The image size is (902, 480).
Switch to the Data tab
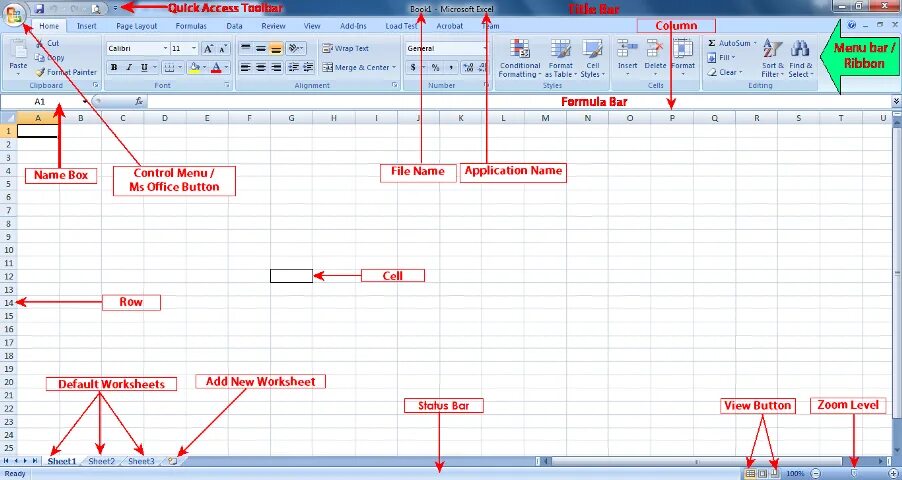[x=234, y=26]
